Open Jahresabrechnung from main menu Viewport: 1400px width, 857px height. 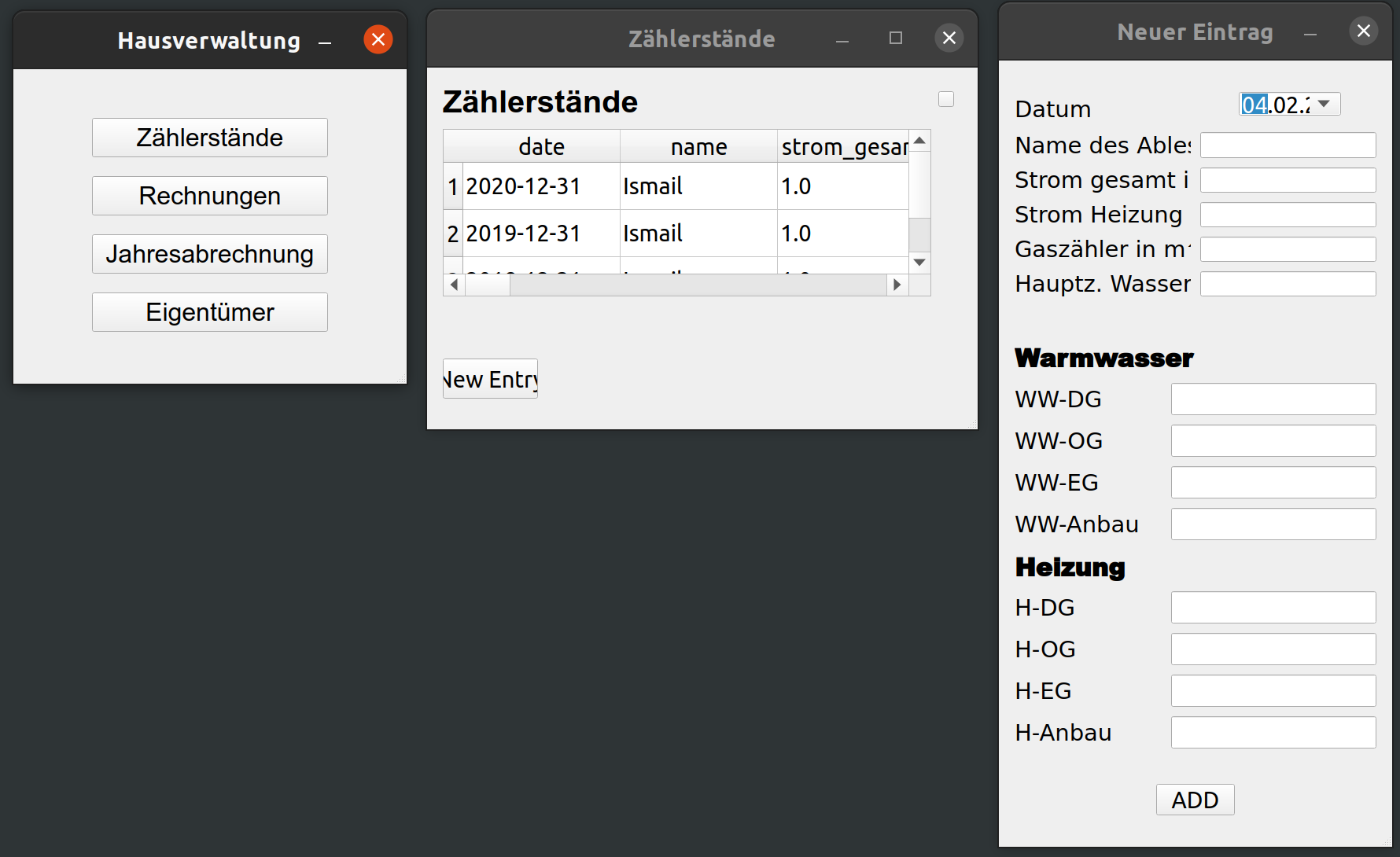(209, 254)
